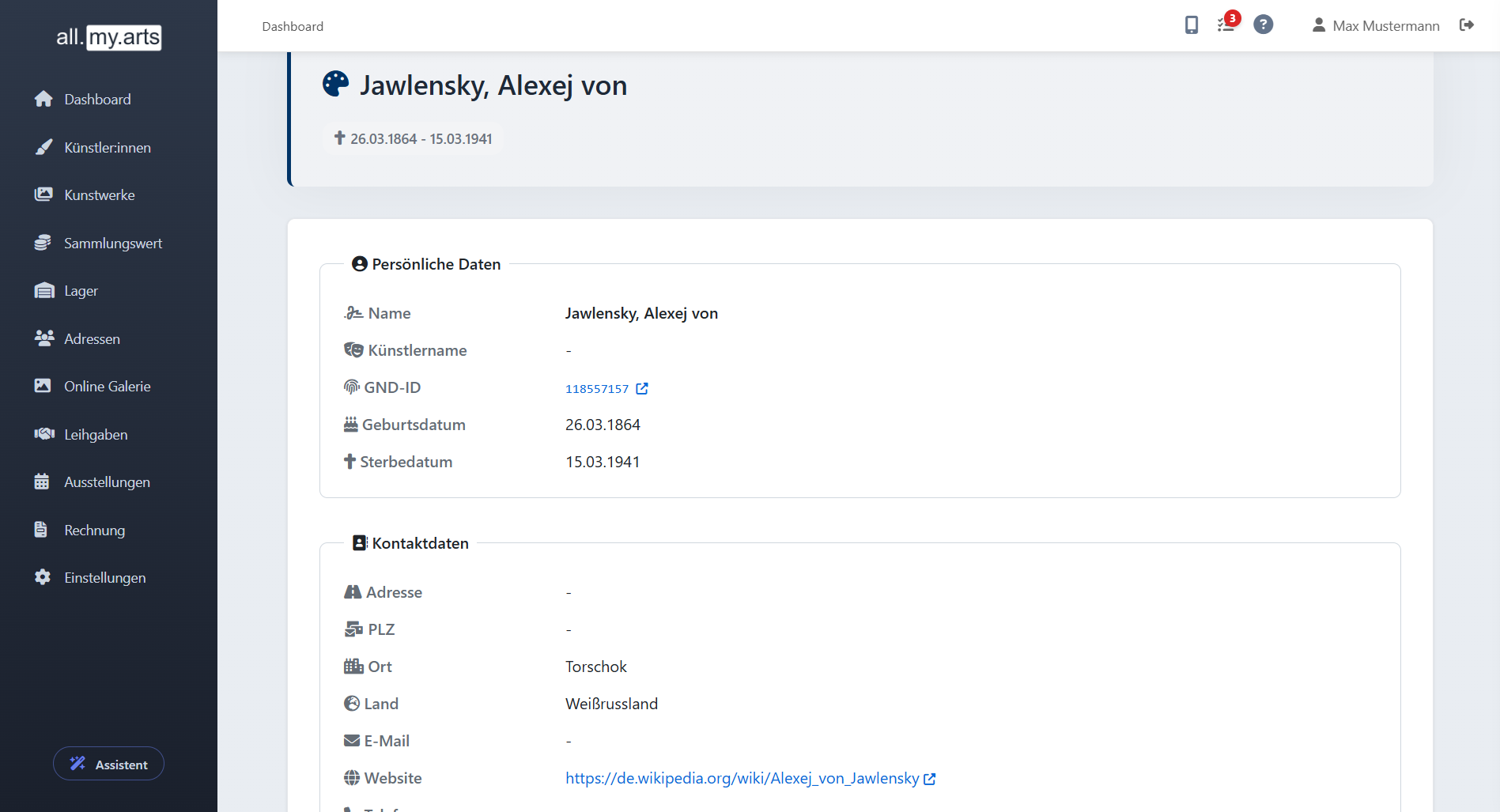Click the invoice icon for Rechnung
This screenshot has height=812, width=1500.
(x=41, y=530)
